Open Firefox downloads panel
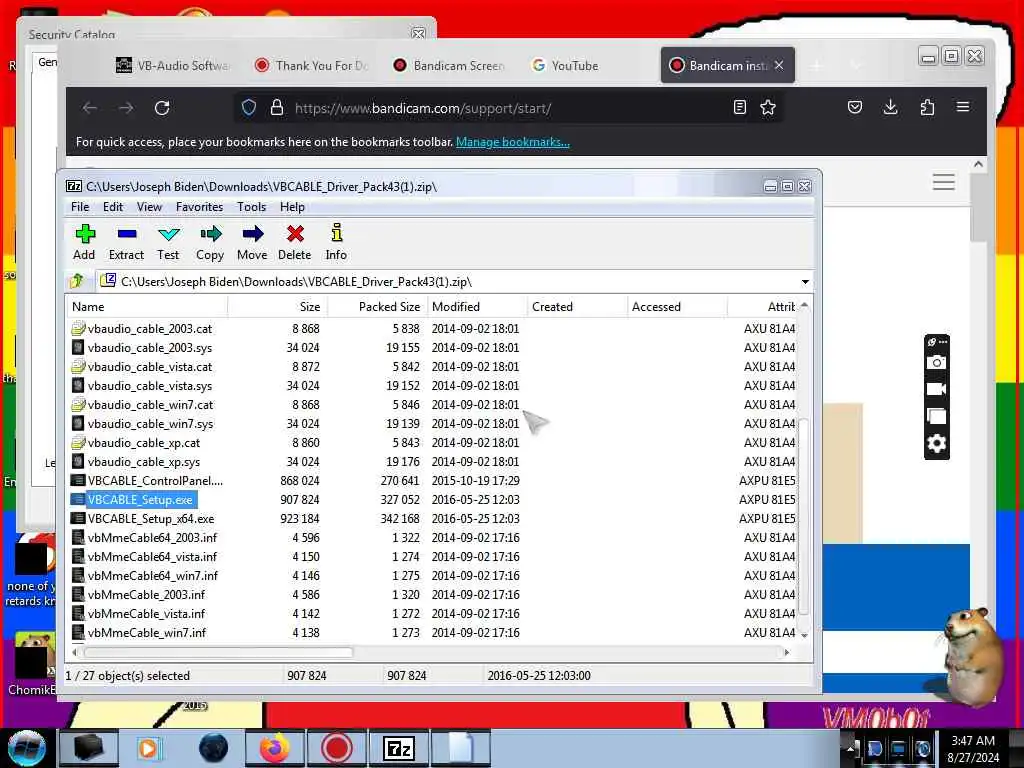This screenshot has height=768, width=1024. tap(890, 107)
